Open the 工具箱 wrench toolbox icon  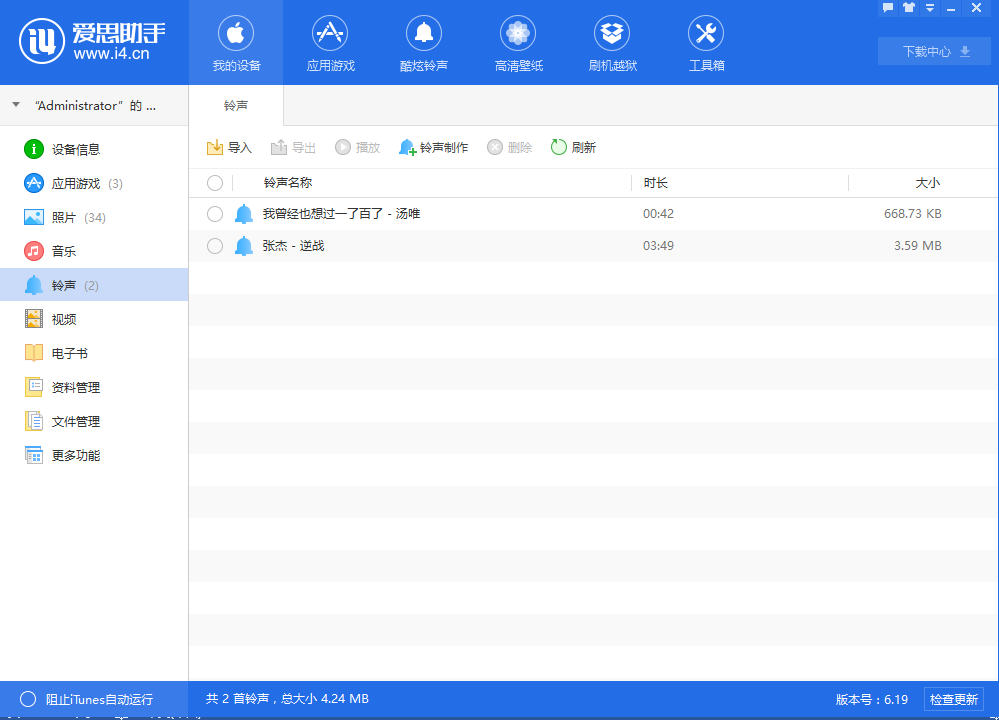click(x=706, y=34)
